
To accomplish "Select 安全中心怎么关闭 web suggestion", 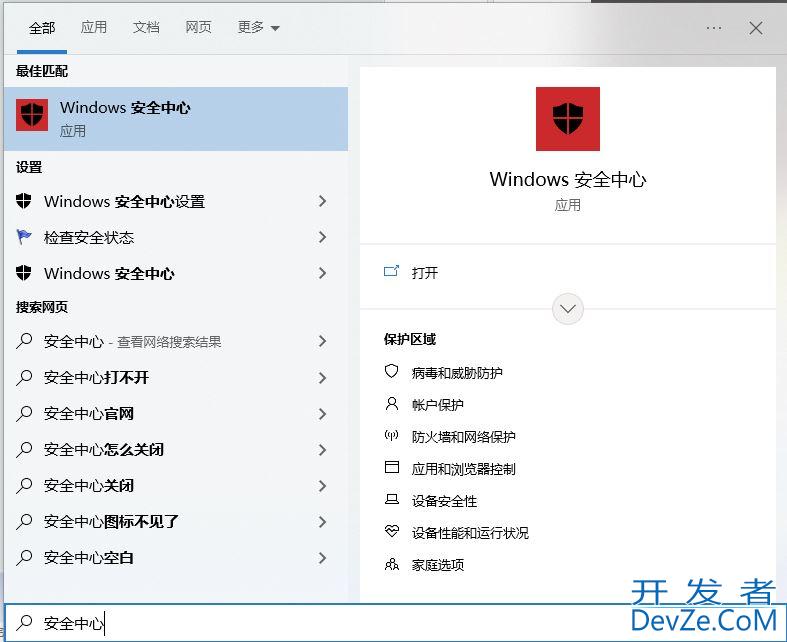I will 176,450.
